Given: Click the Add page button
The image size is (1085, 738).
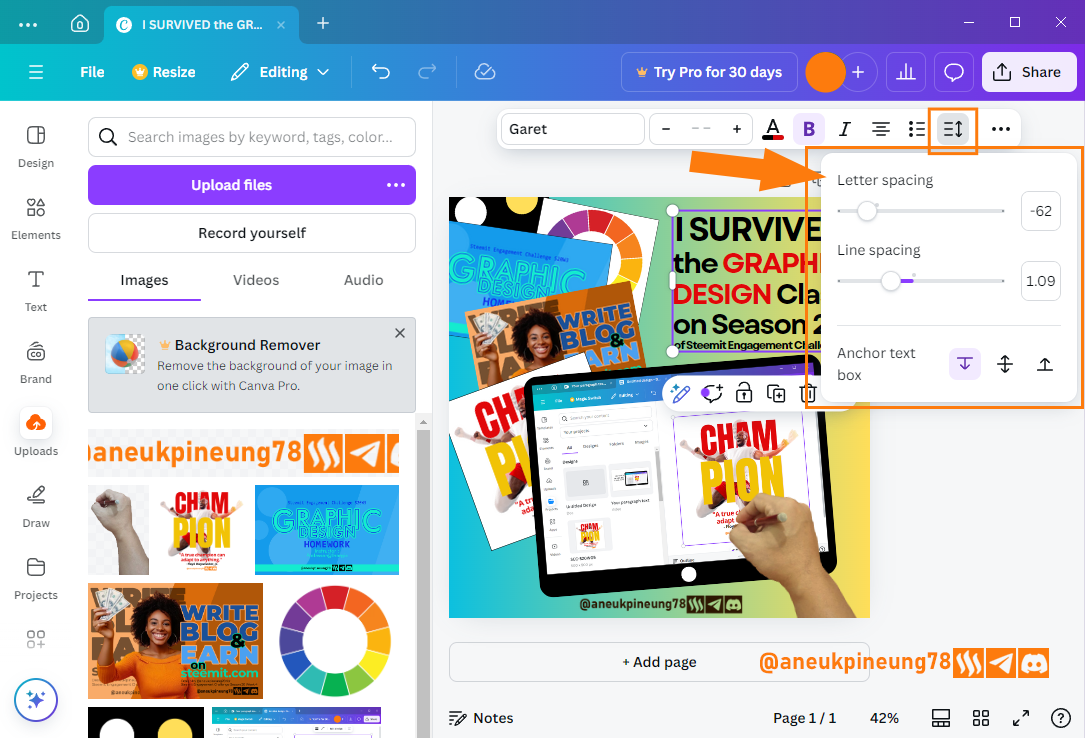Looking at the screenshot, I should coord(659,662).
